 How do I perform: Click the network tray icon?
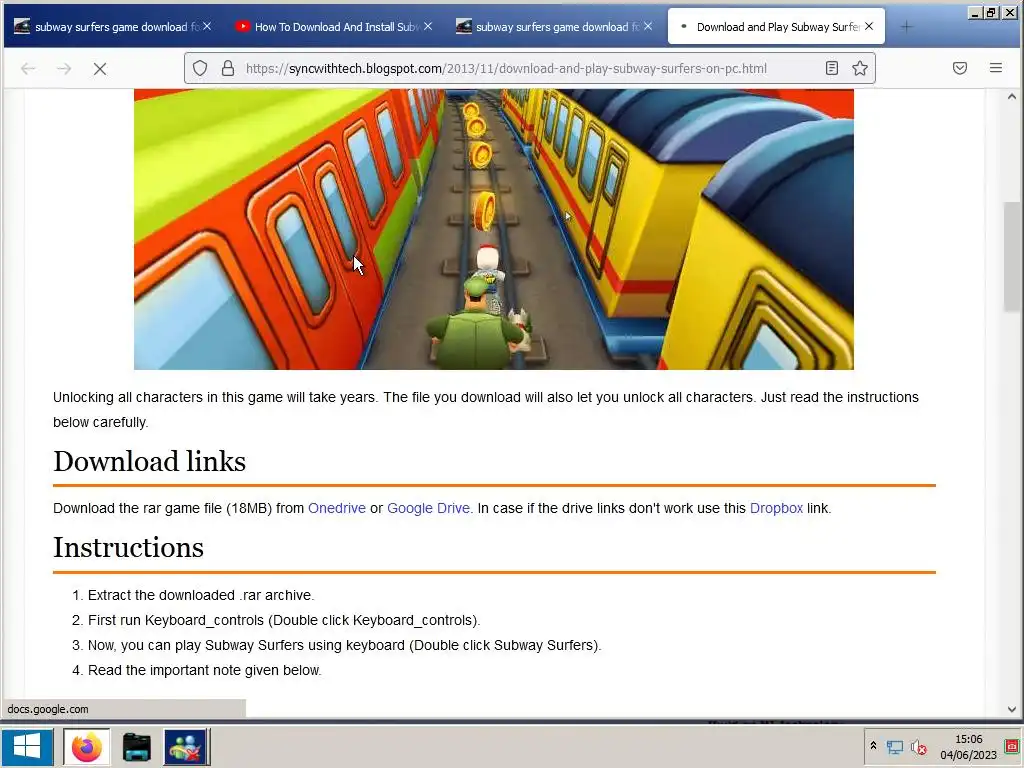pos(894,747)
